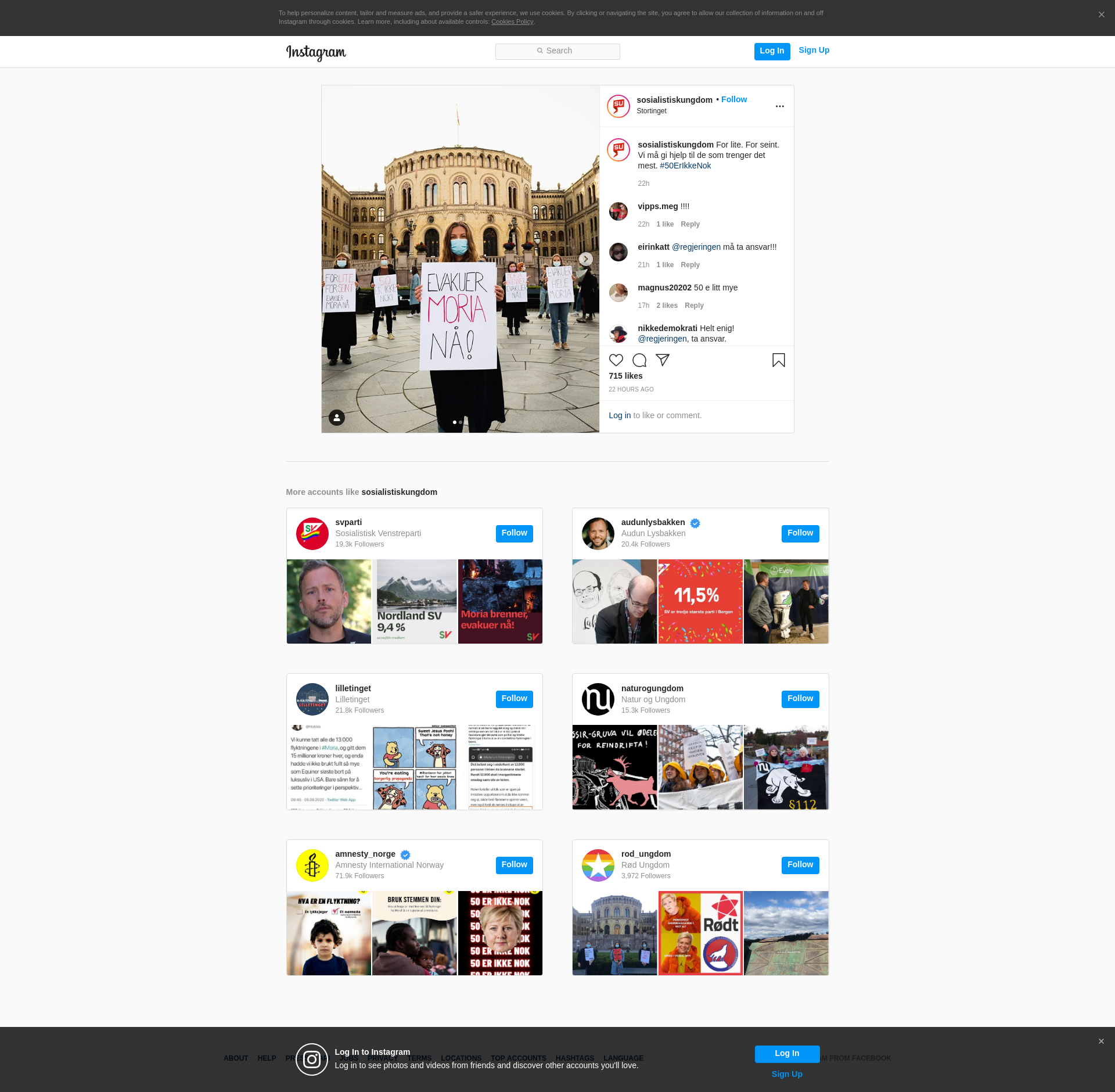1115x1092 pixels.
Task: Follow the lilletinget account
Action: tap(514, 699)
